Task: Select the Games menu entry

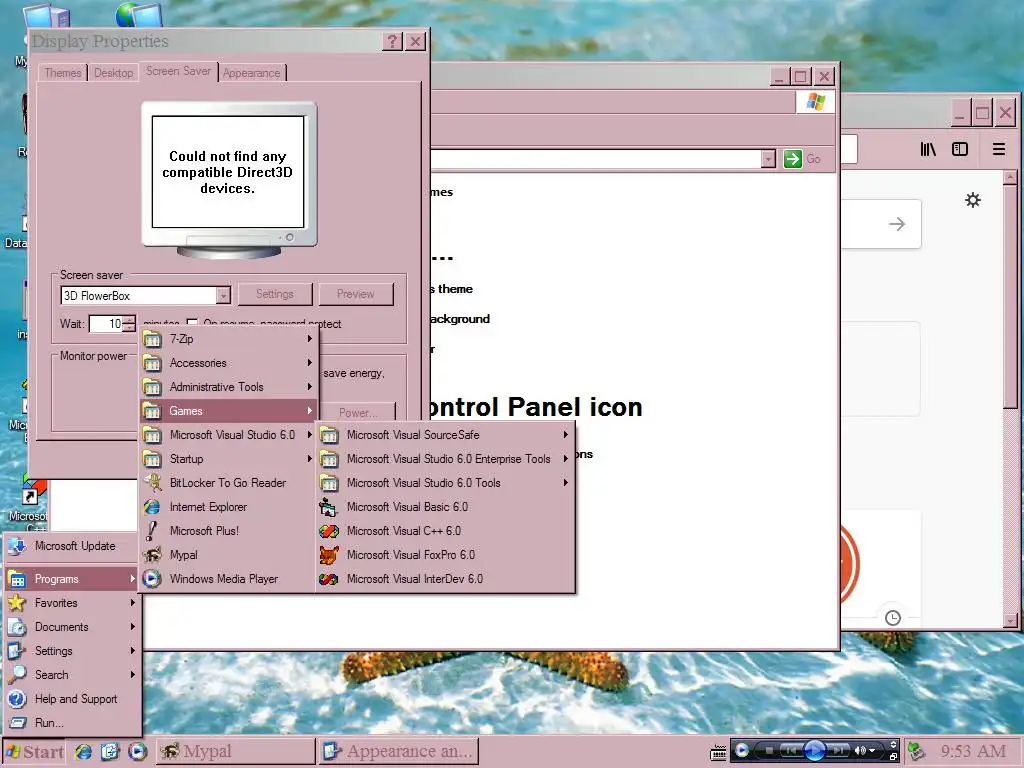Action: coord(228,411)
